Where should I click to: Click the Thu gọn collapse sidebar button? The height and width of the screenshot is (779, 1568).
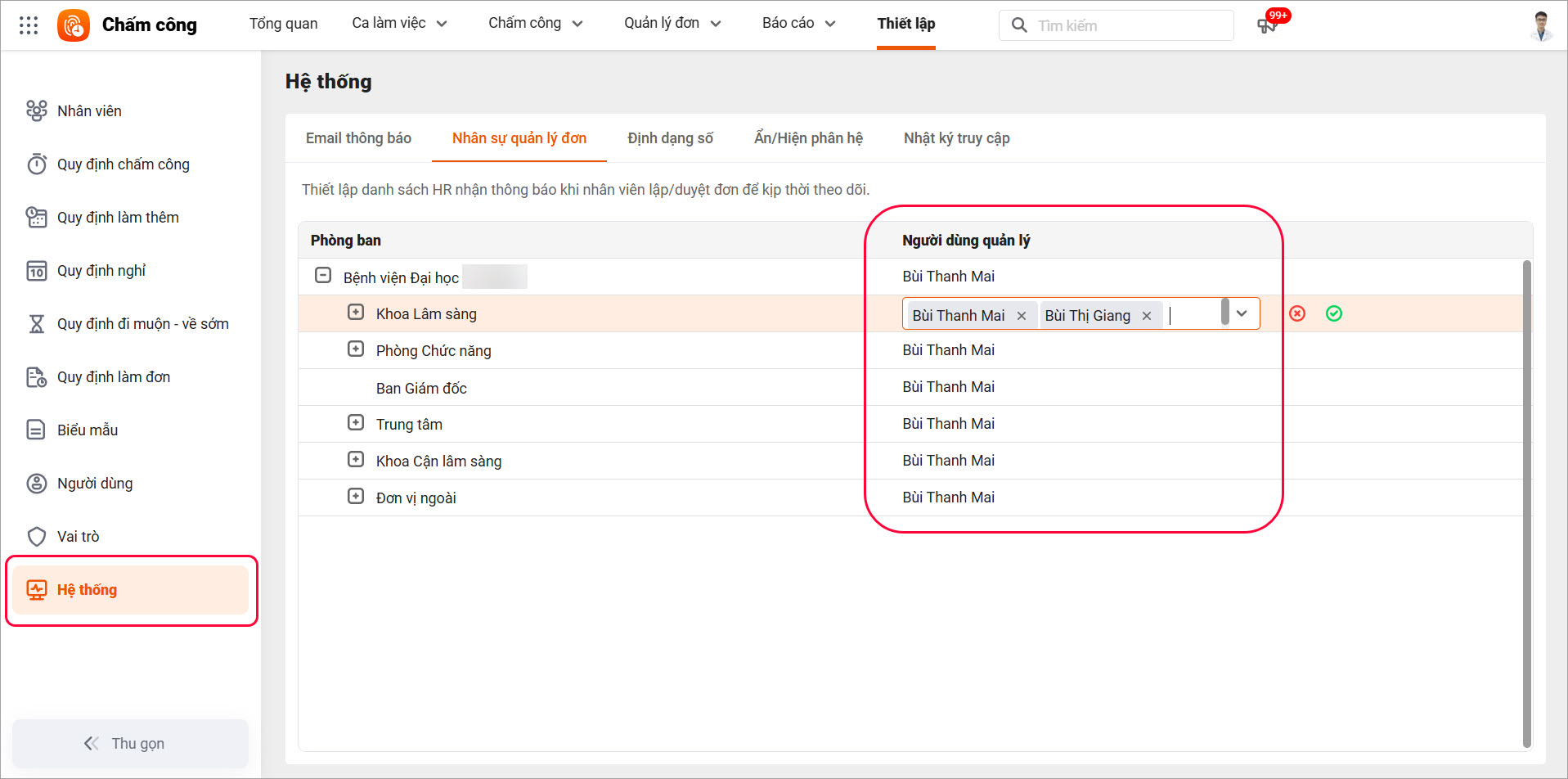coord(130,743)
